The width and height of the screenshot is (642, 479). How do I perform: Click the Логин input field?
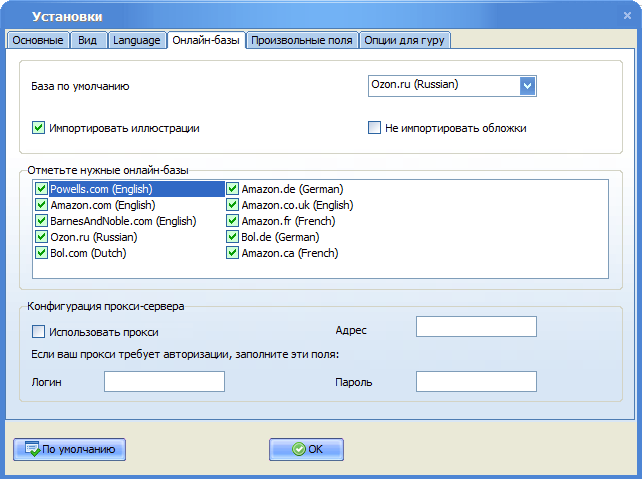(164, 381)
